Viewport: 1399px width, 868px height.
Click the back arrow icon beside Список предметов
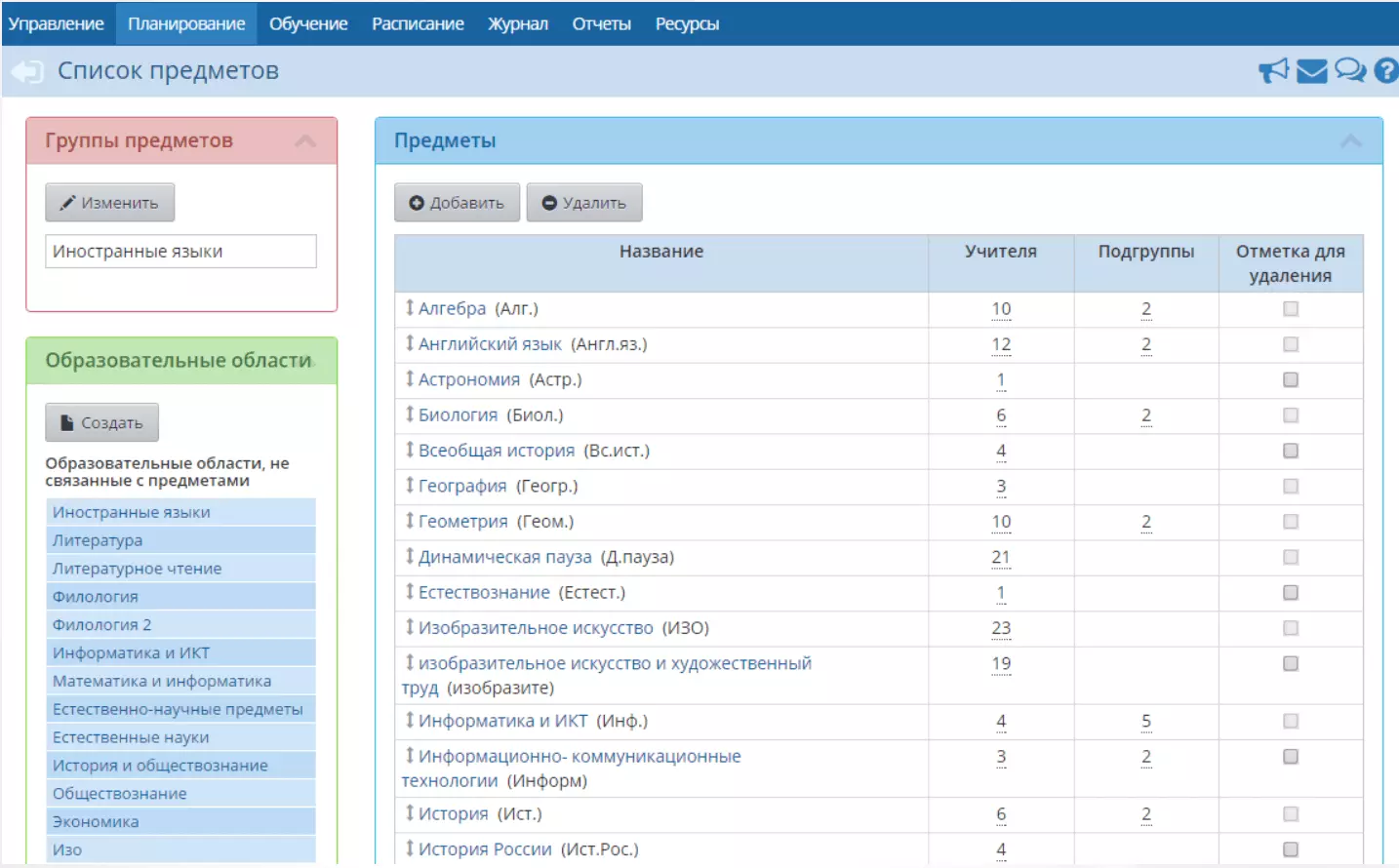point(27,71)
